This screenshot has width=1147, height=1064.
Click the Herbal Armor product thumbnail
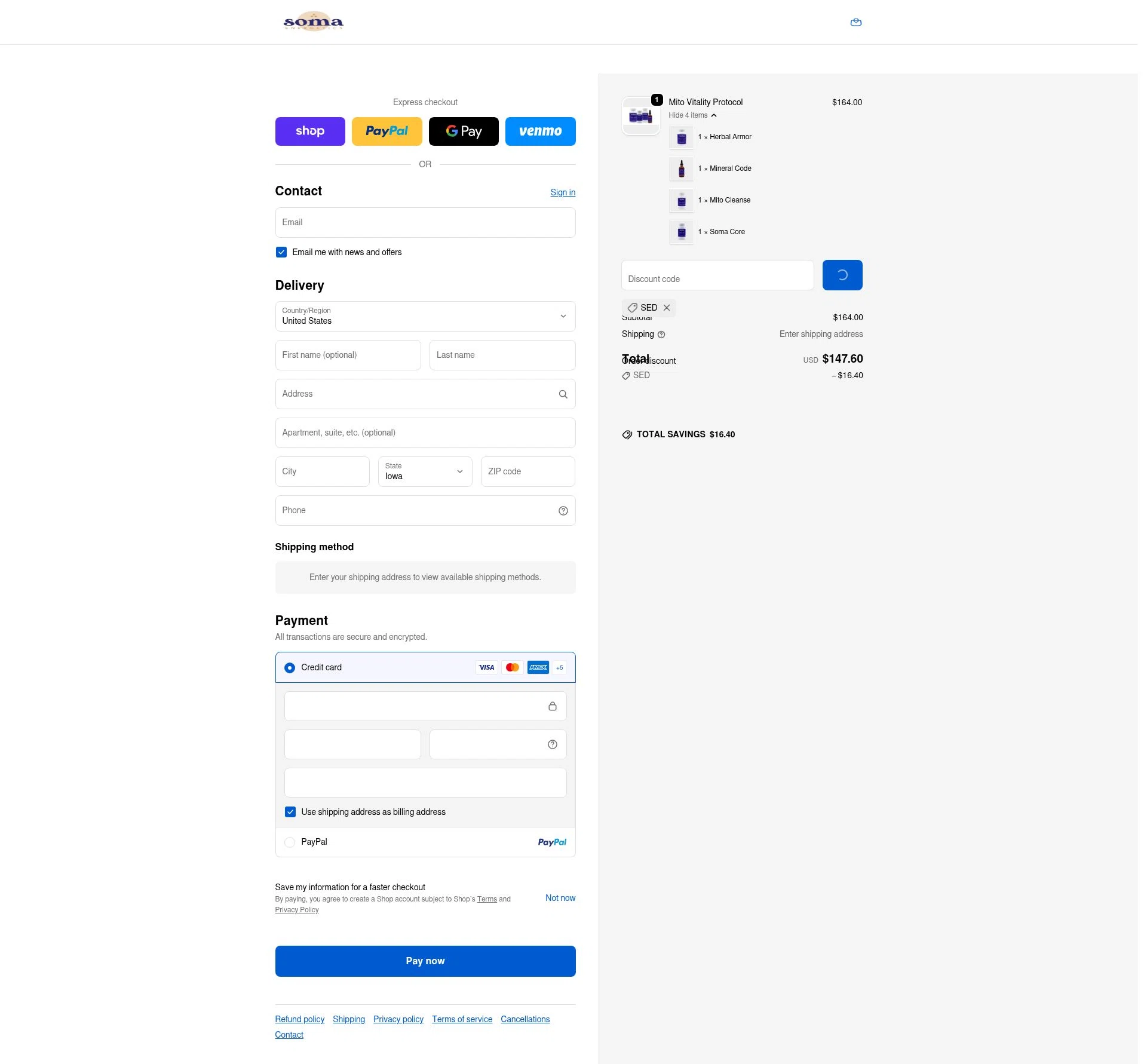(x=681, y=137)
